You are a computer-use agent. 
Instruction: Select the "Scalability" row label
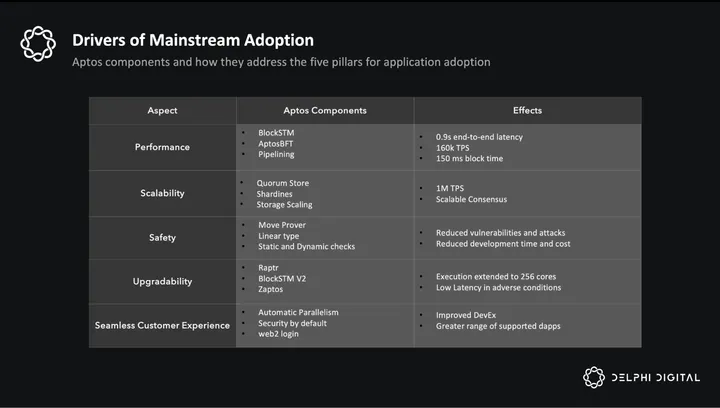(x=162, y=192)
